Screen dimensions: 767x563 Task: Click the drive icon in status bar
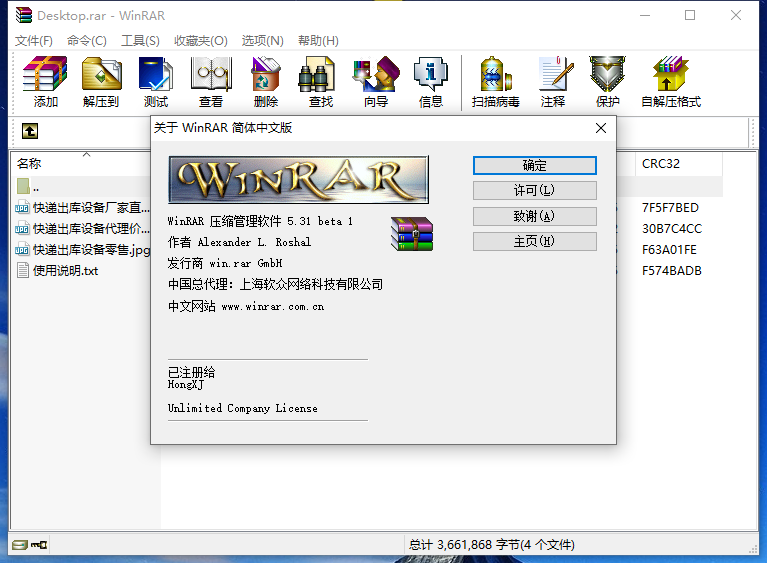click(20, 544)
